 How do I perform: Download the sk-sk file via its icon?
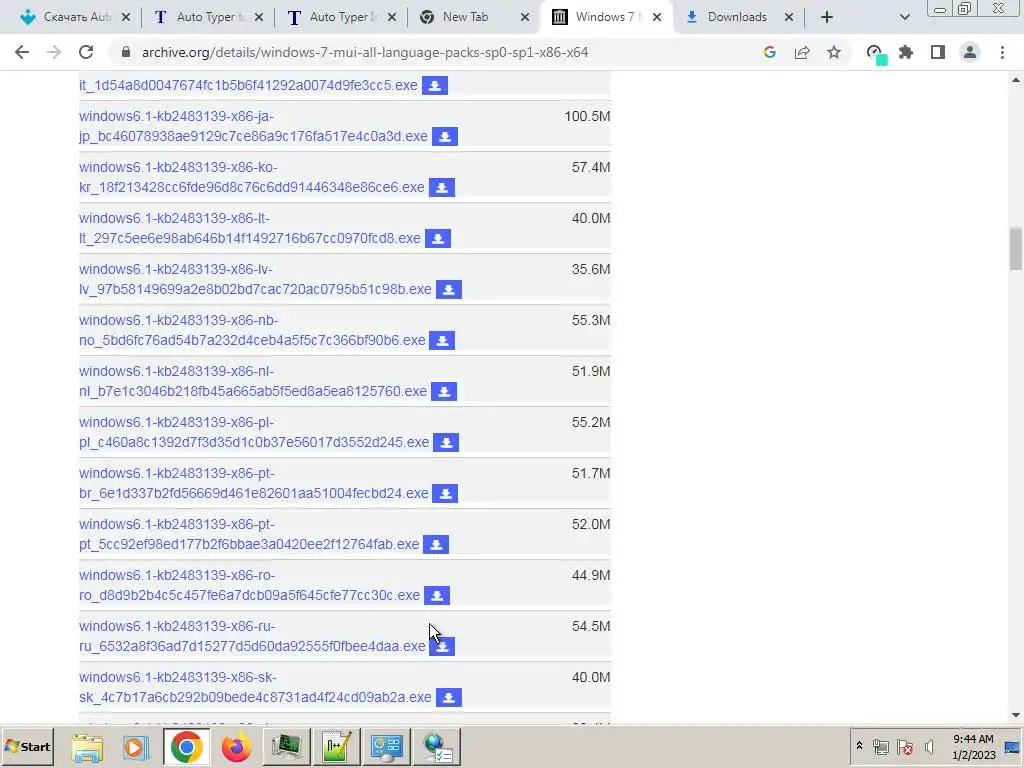click(x=449, y=697)
